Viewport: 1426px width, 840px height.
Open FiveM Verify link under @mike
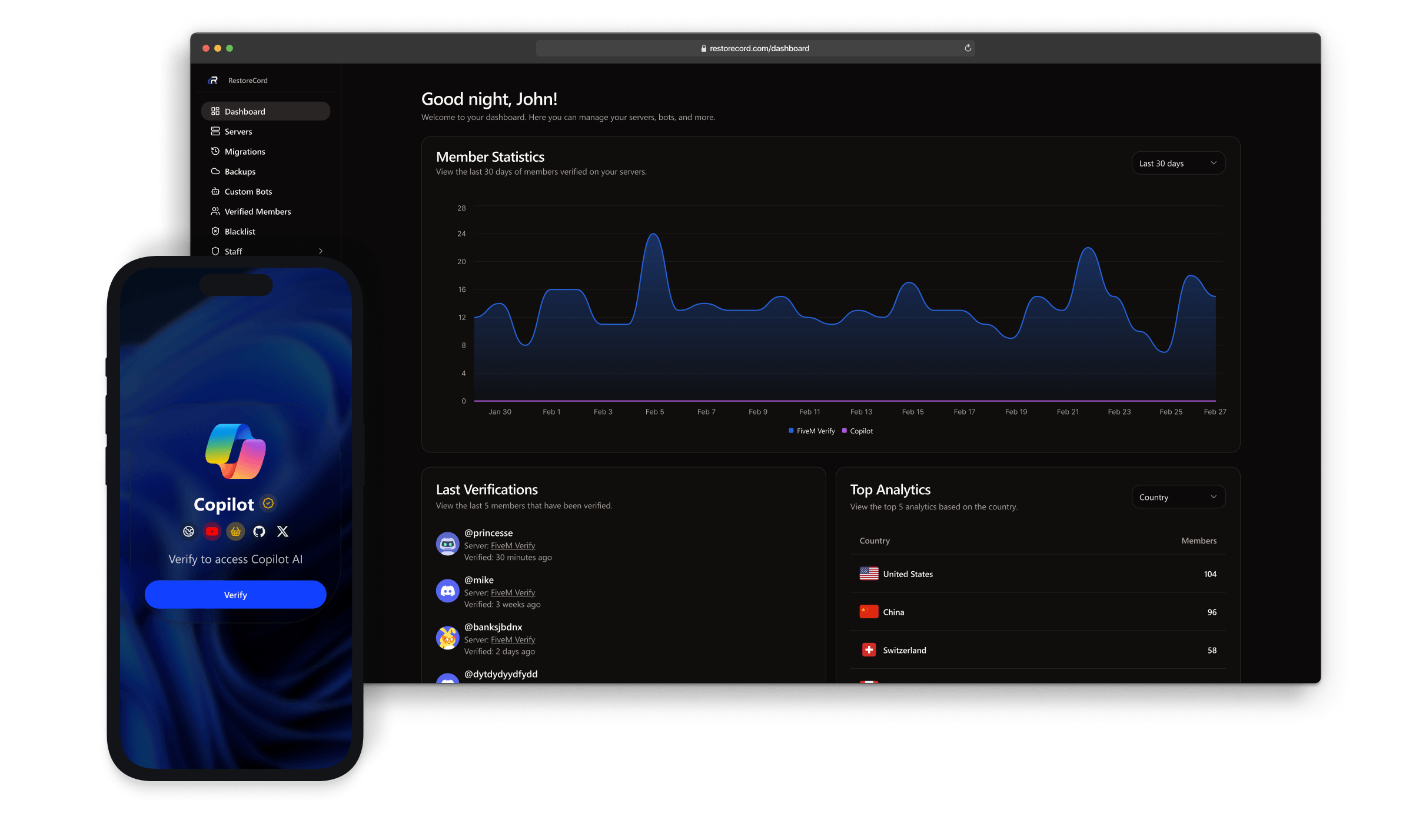513,593
